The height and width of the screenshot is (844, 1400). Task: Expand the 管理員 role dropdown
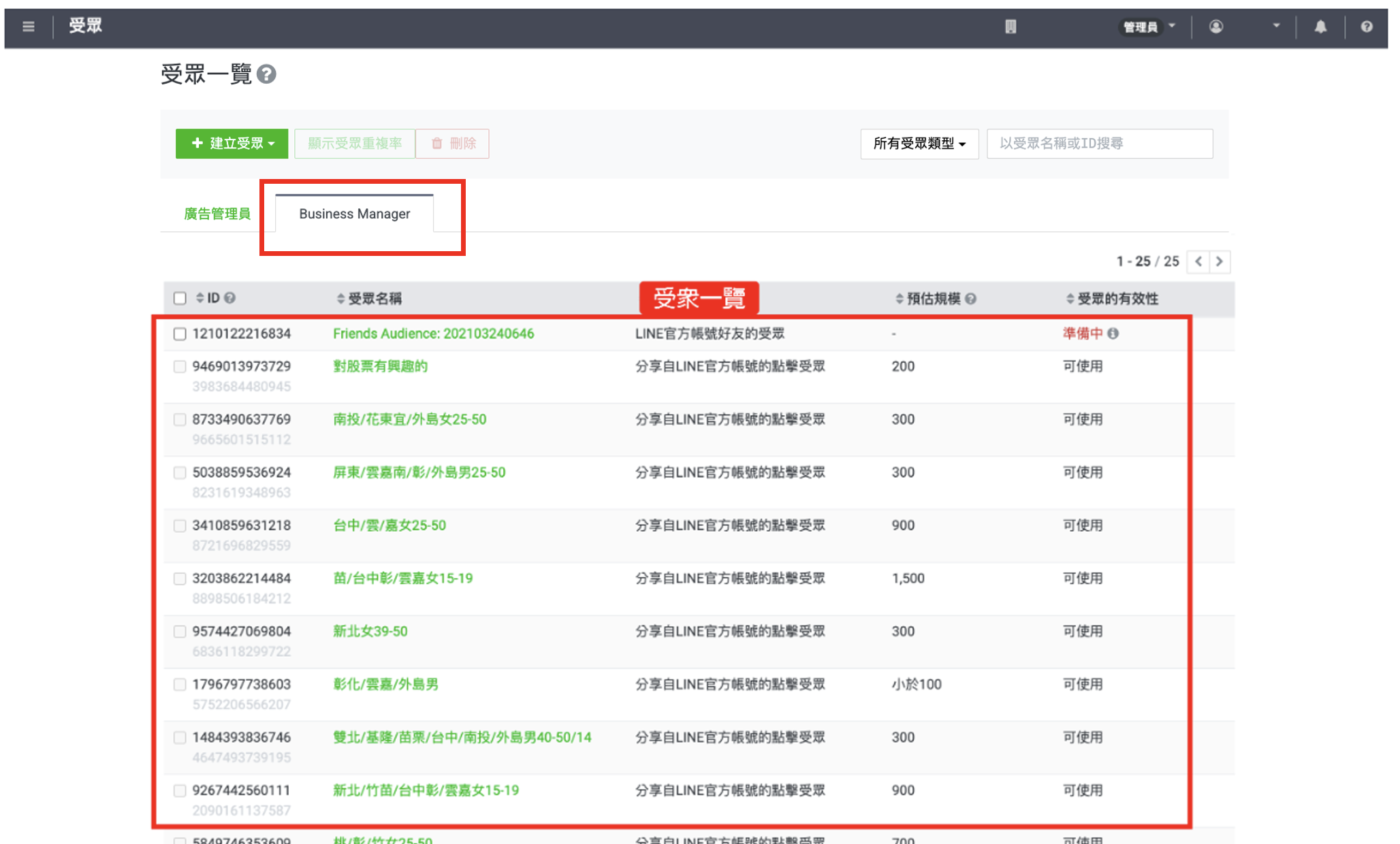[x=1148, y=27]
